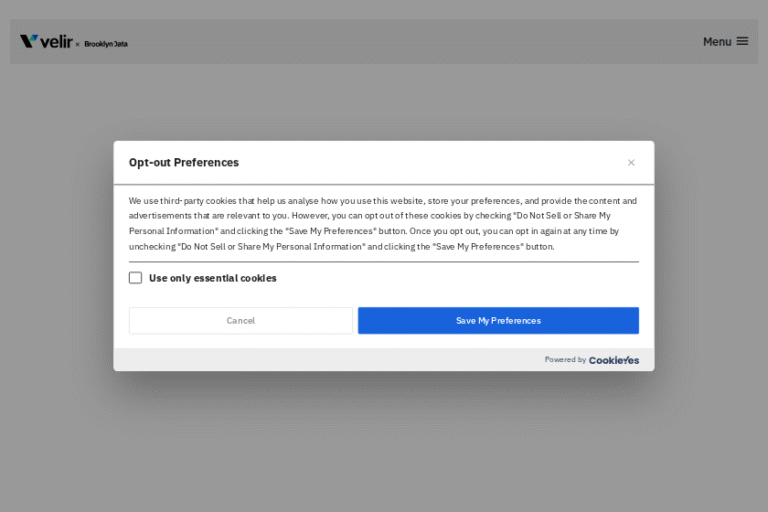This screenshot has width=768, height=512.
Task: Click empty area of the header bar
Action: 400,41
